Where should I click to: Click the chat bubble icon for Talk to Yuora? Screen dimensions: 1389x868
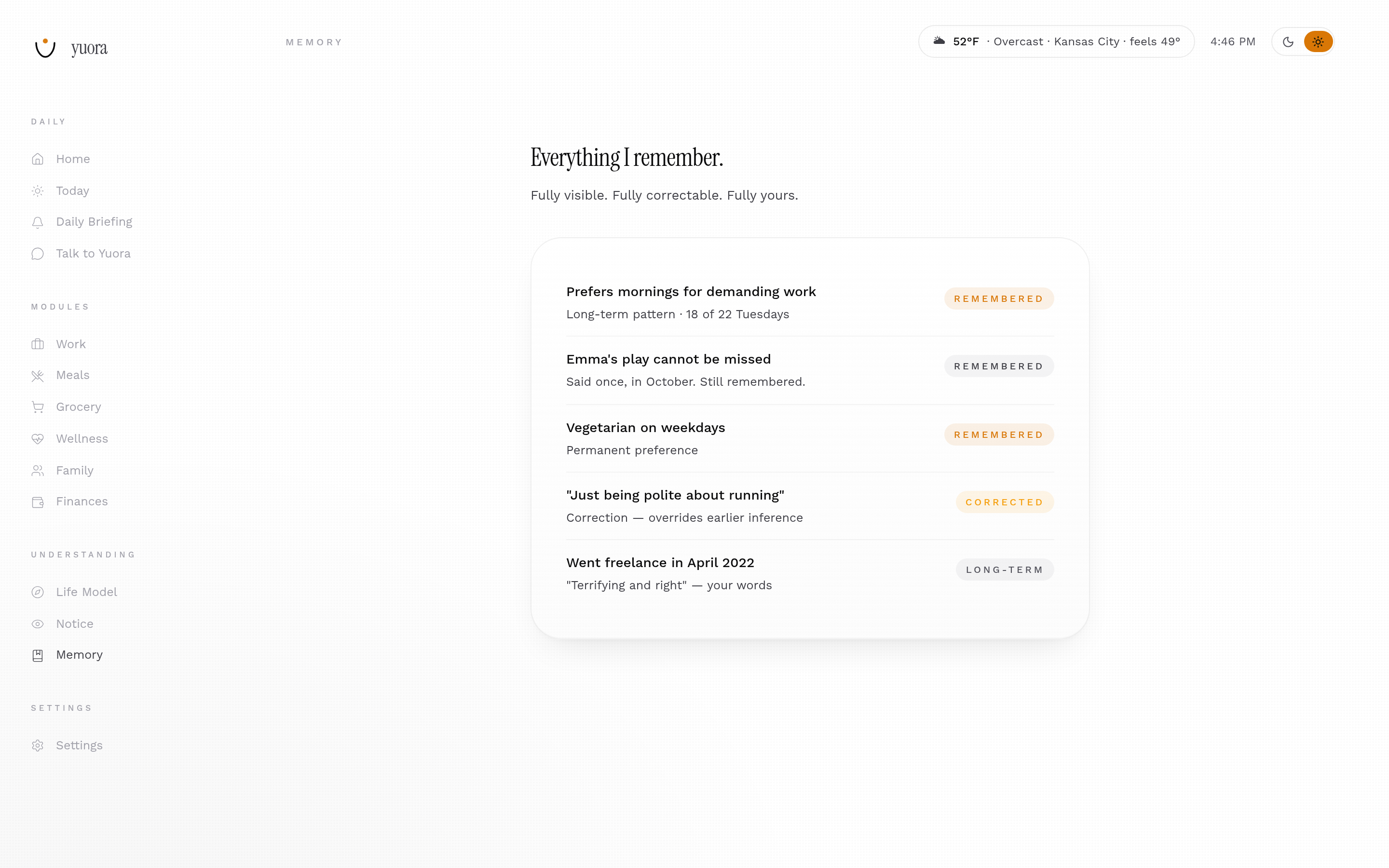pyautogui.click(x=38, y=254)
